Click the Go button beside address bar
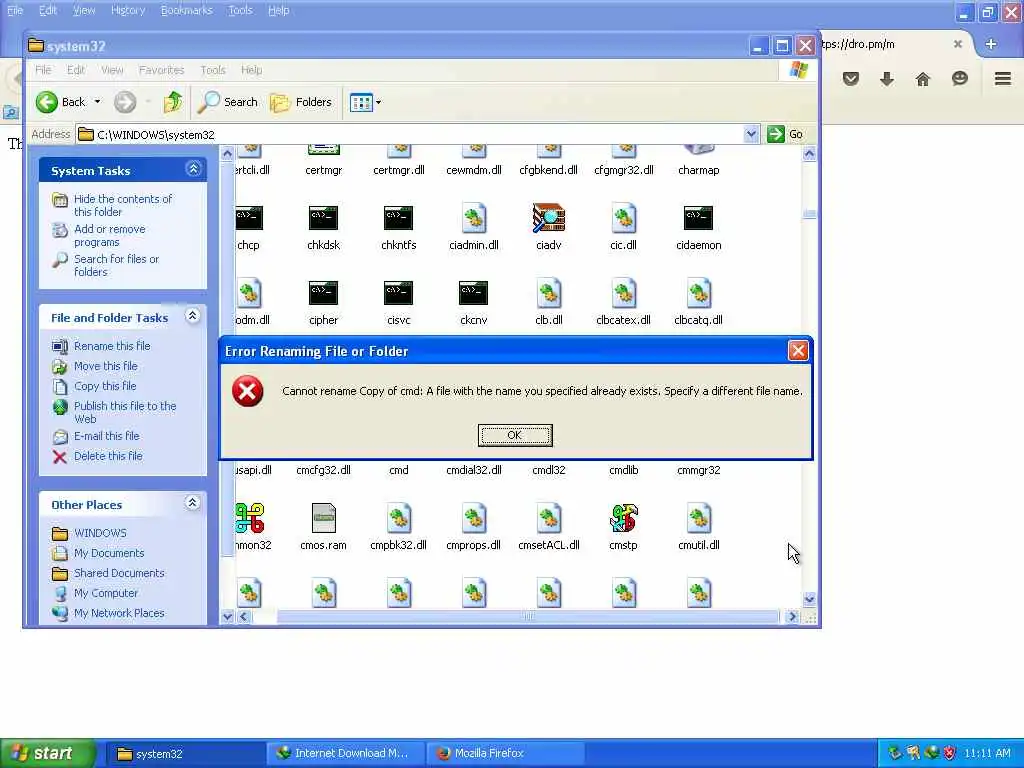Viewport: 1024px width, 768px height. (786, 134)
